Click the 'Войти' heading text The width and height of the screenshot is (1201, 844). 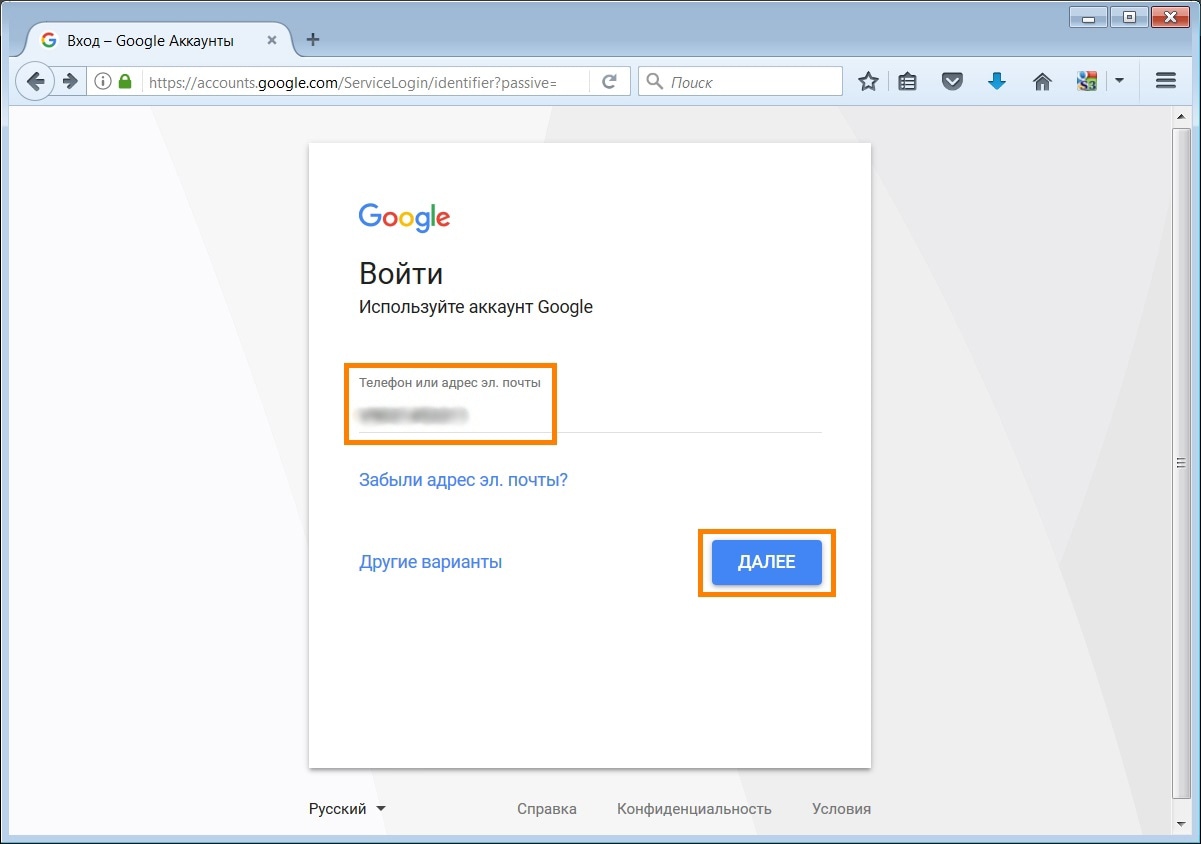click(401, 274)
